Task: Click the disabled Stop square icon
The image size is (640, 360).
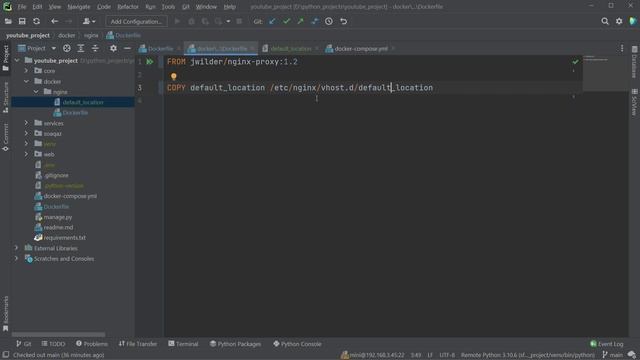Action: [x=239, y=21]
